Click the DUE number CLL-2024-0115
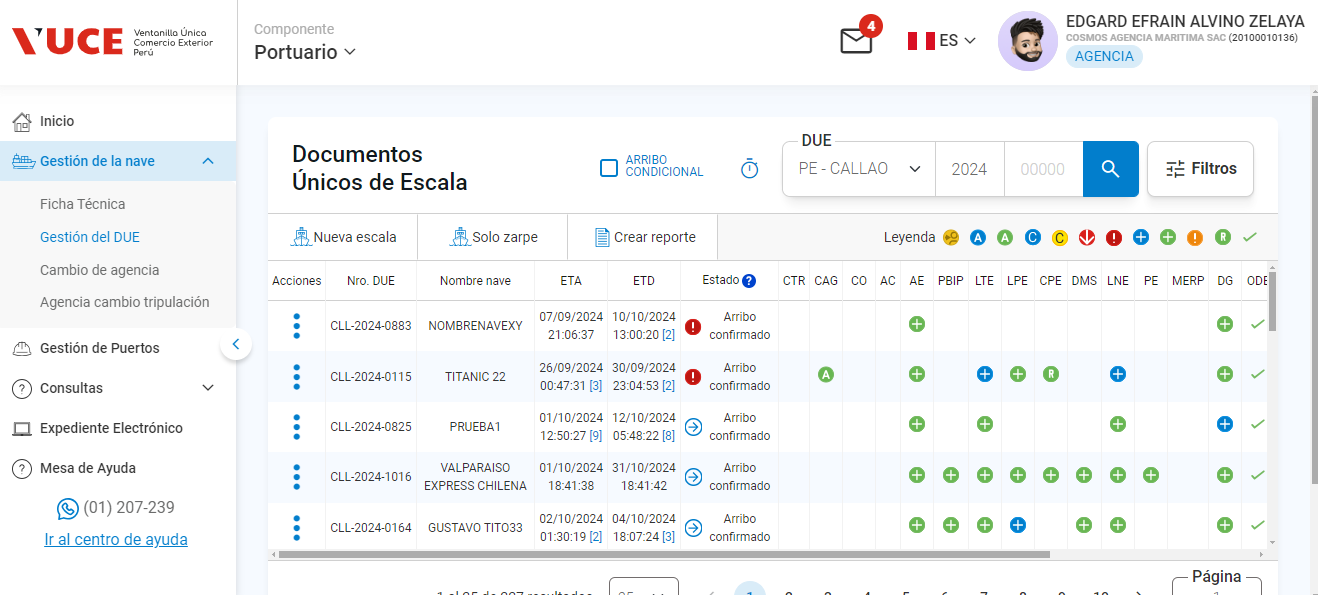This screenshot has width=1318, height=595. pyautogui.click(x=371, y=377)
